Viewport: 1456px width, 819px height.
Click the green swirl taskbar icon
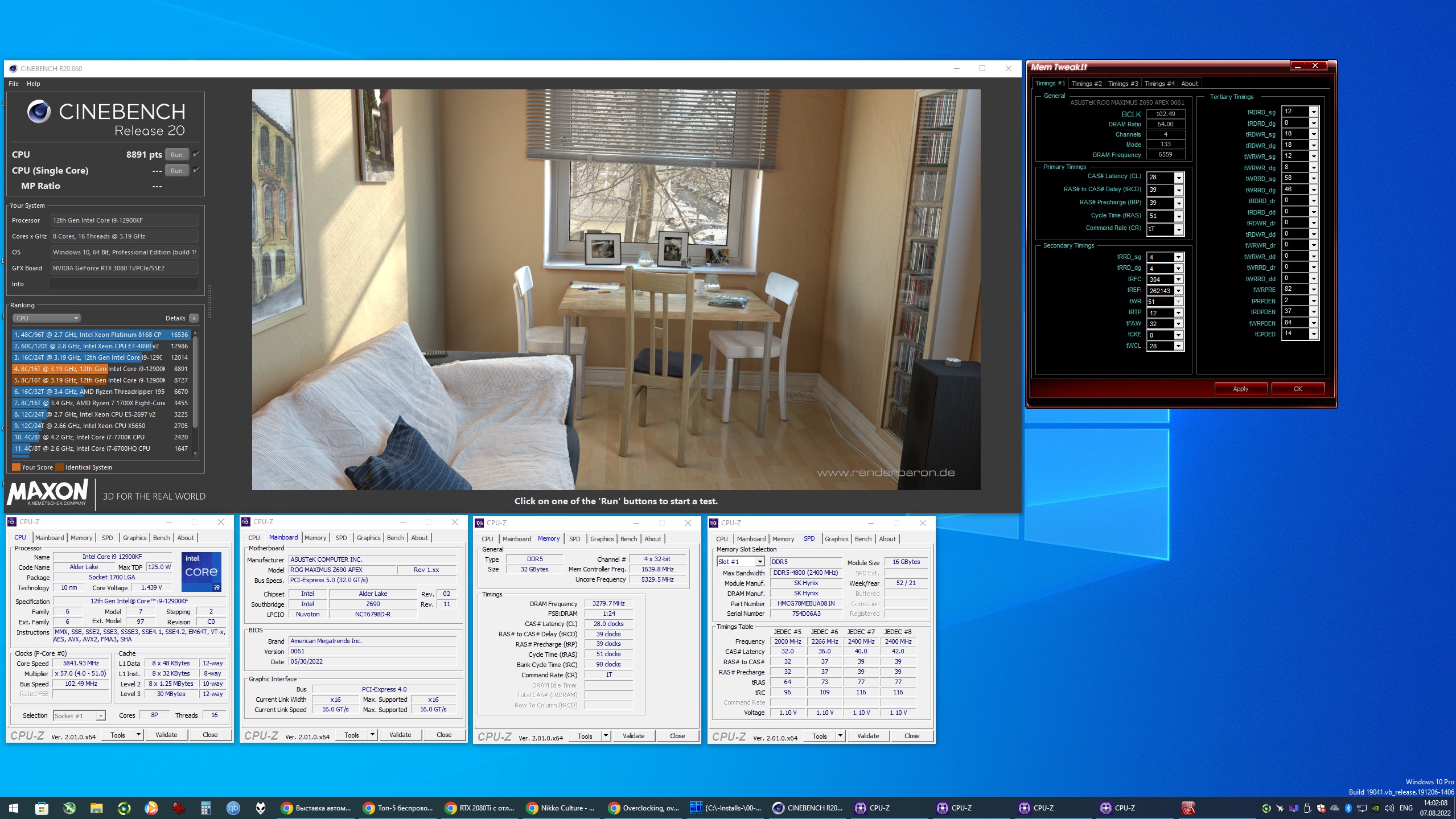[124, 808]
